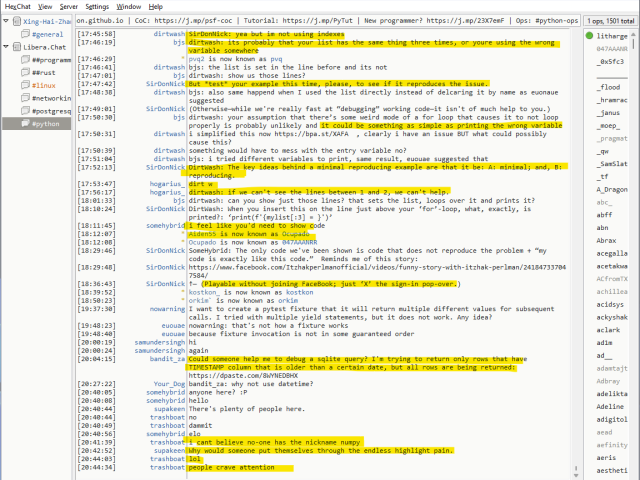
Task: Click the chat scrollbar down arrow
Action: 576,476
